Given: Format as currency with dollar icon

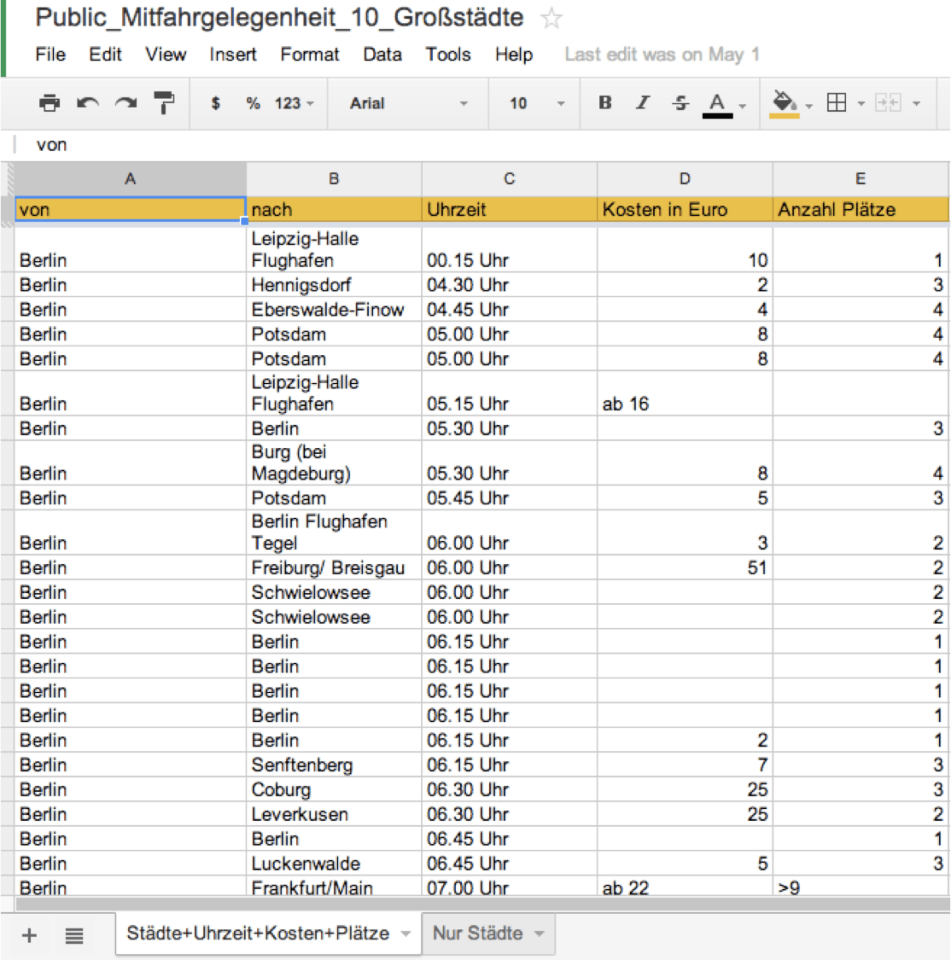Looking at the screenshot, I should point(215,103).
